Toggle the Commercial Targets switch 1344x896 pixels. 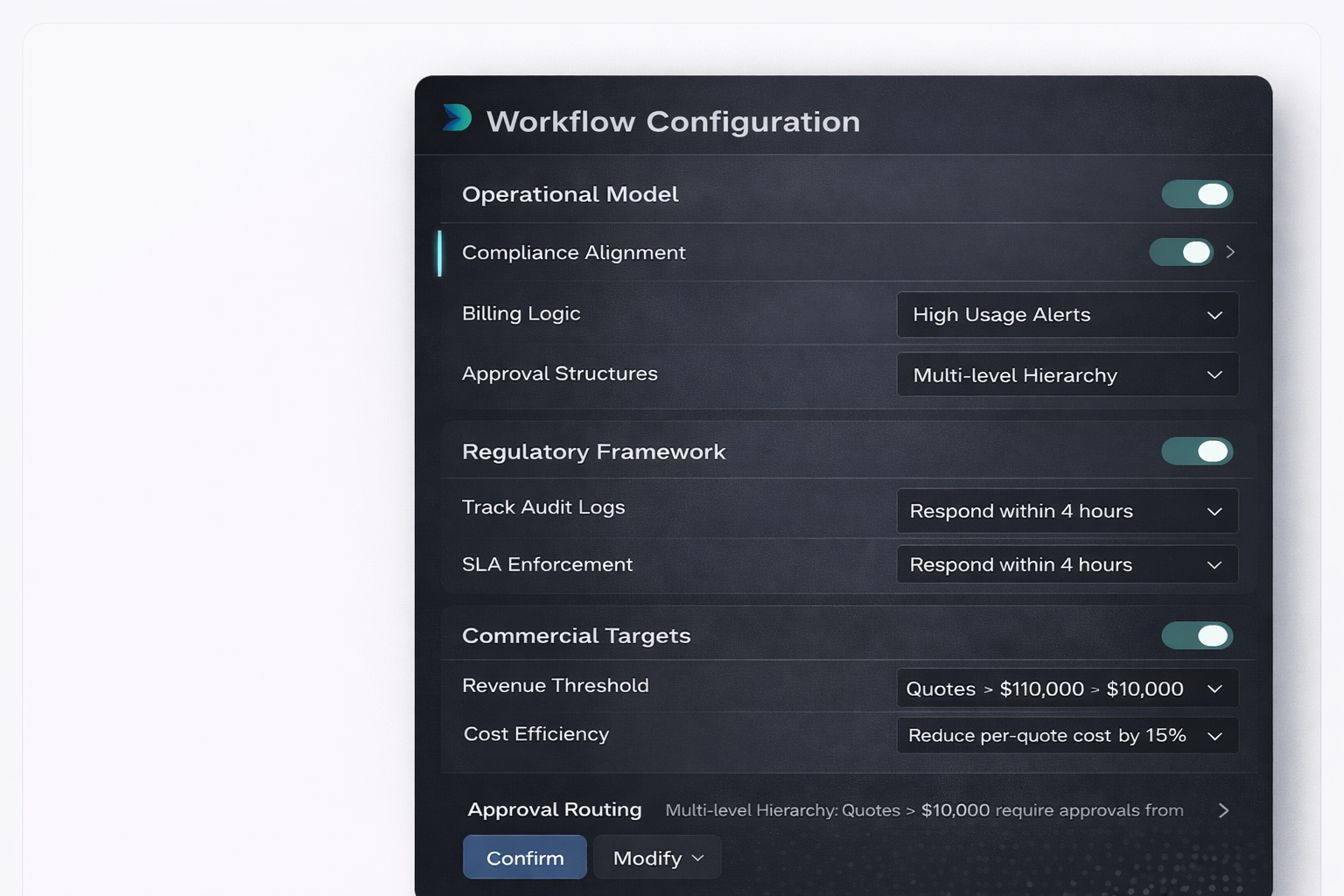pyautogui.click(x=1196, y=636)
